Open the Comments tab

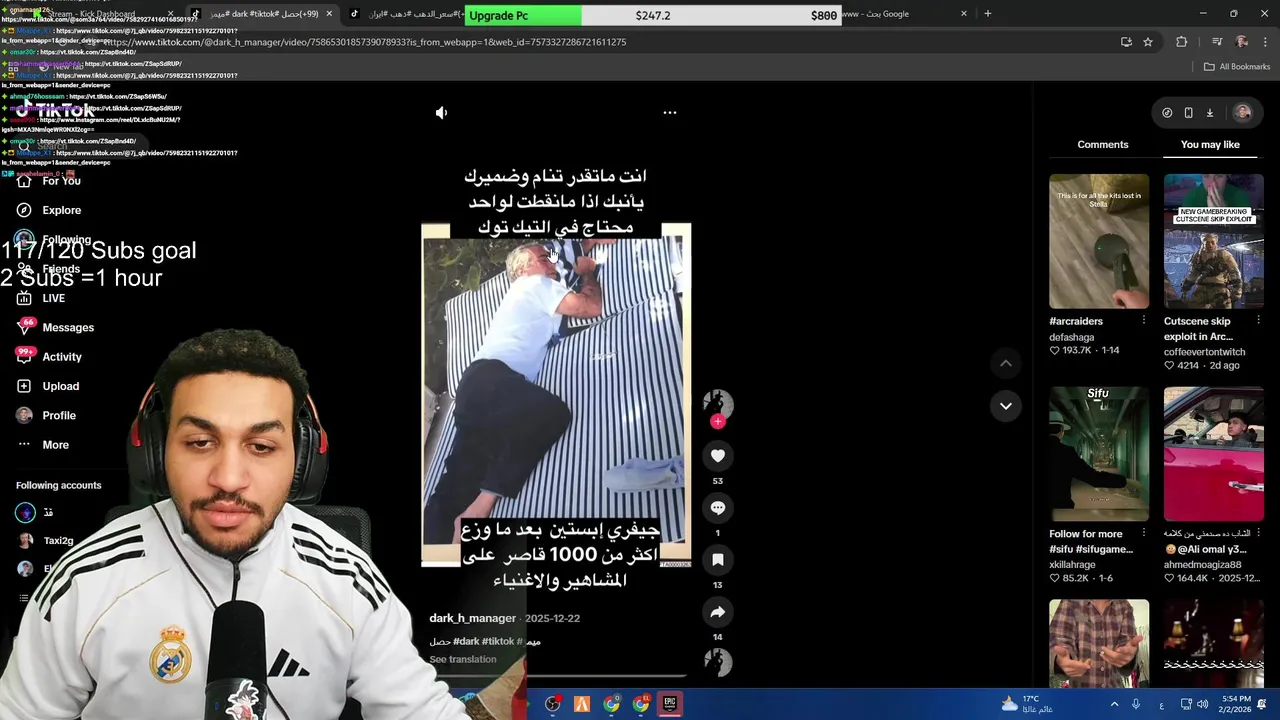pos(1103,144)
